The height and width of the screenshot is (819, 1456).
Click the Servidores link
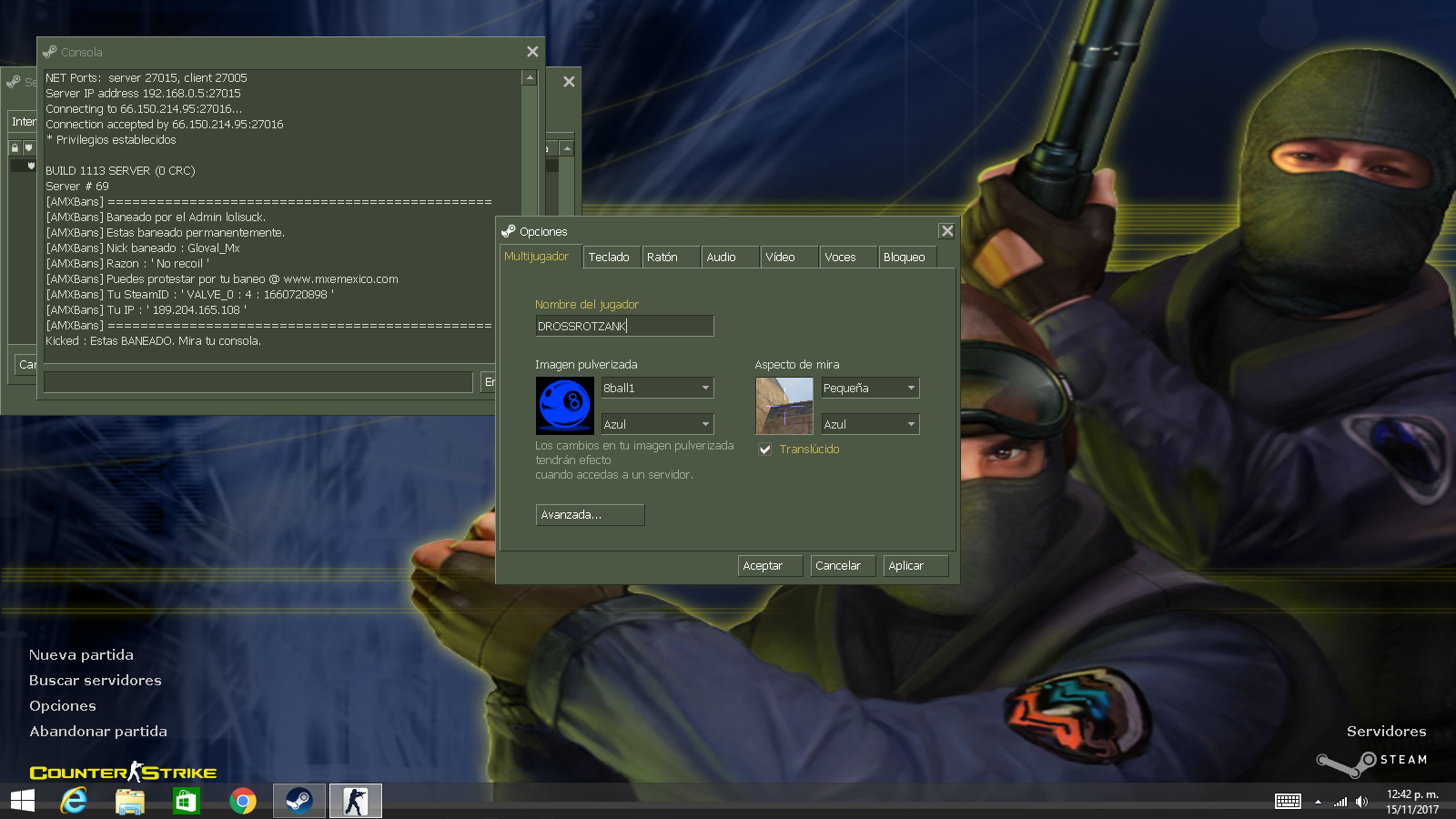(1386, 732)
